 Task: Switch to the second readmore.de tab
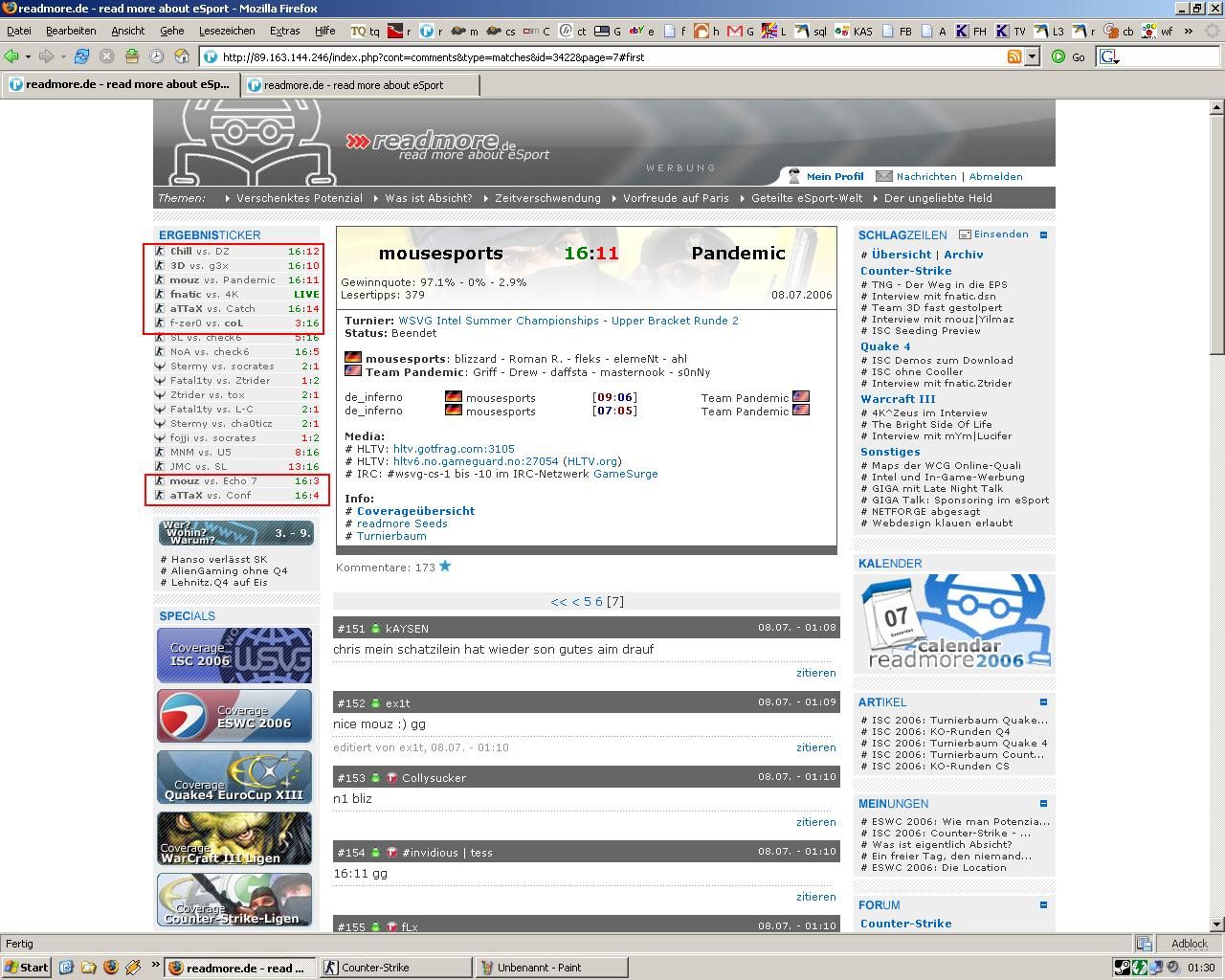pyautogui.click(x=359, y=84)
